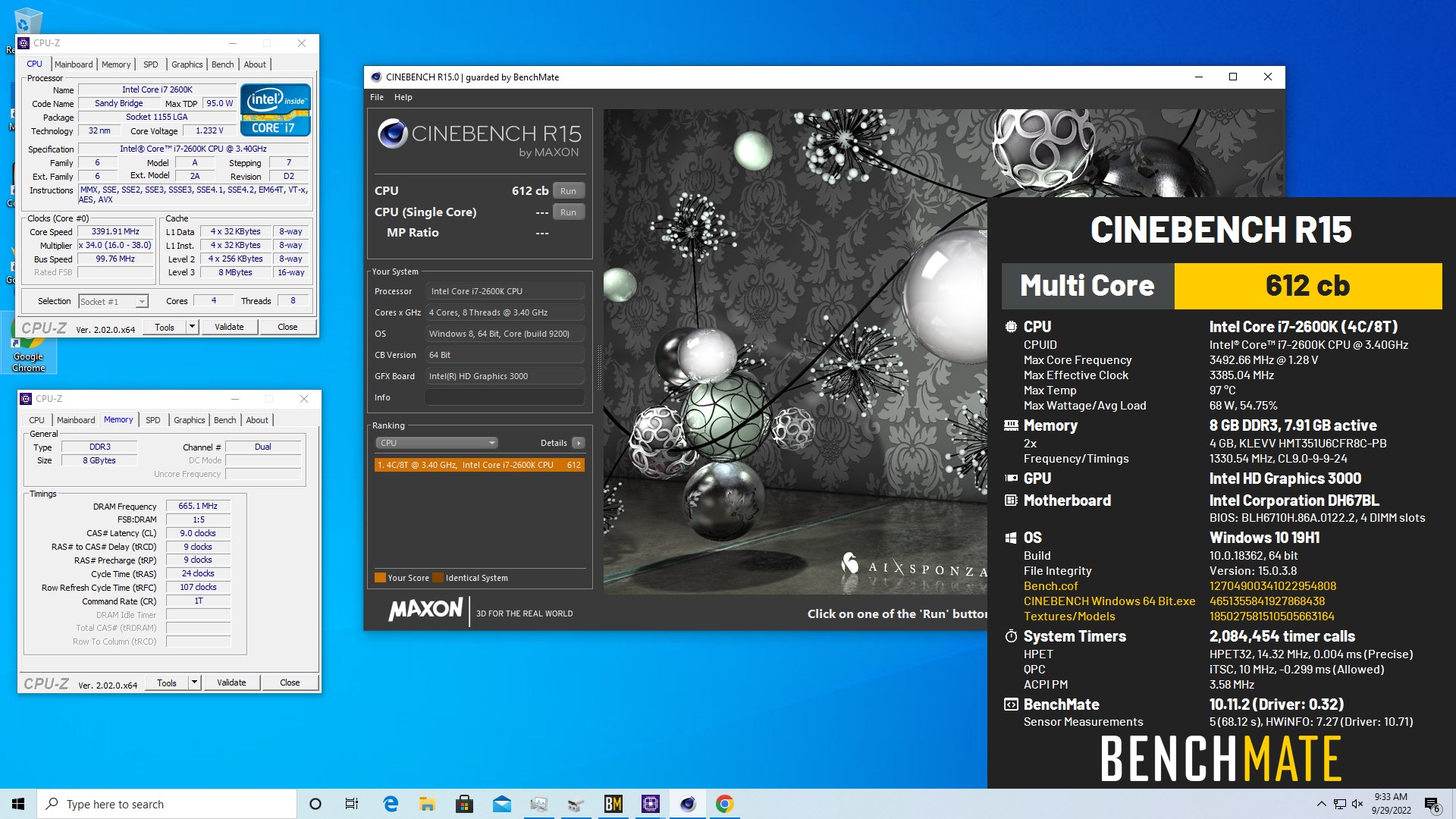Open Graphics tab in top CPU-Z window
The width and height of the screenshot is (1456, 819).
tap(187, 64)
